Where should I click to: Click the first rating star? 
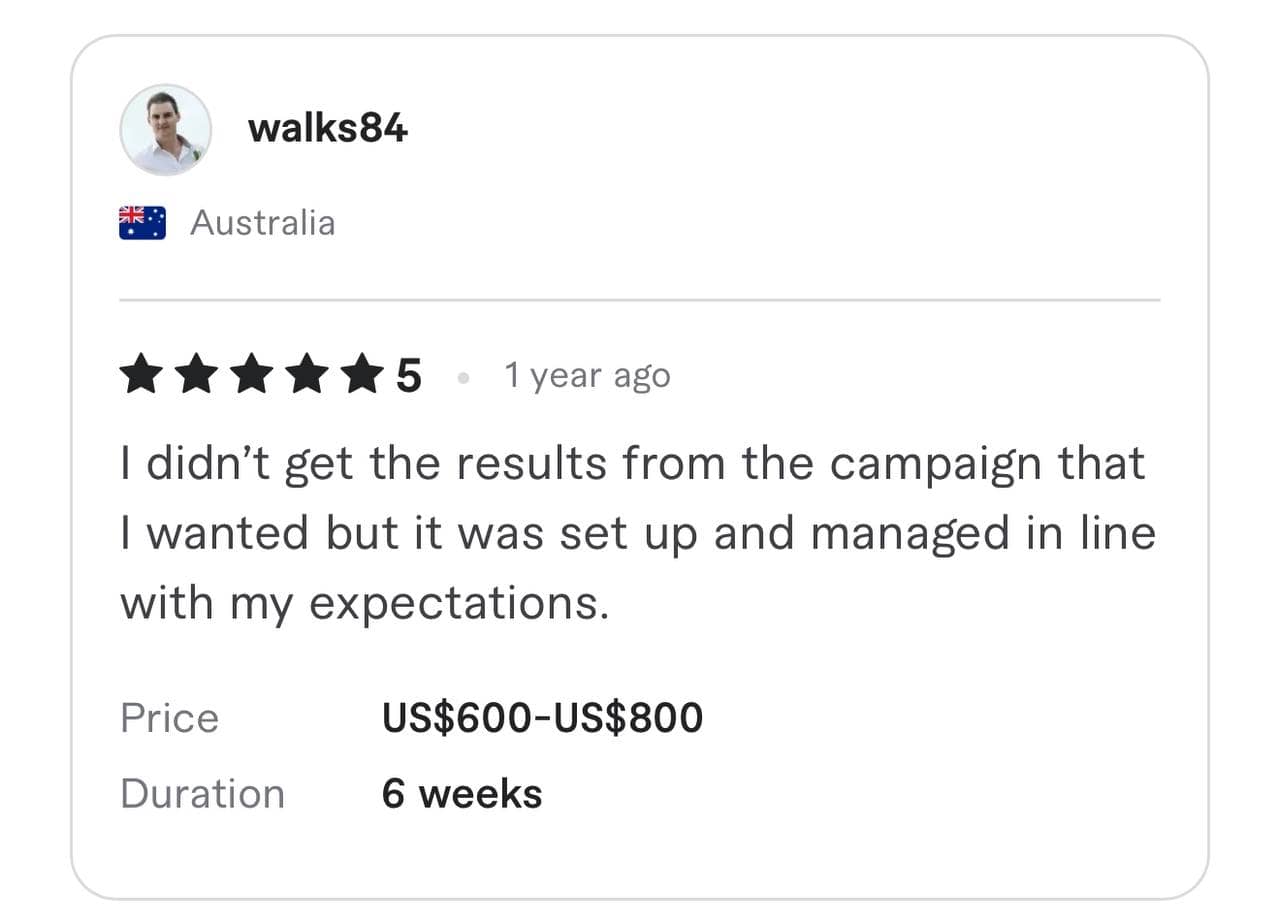[141, 377]
